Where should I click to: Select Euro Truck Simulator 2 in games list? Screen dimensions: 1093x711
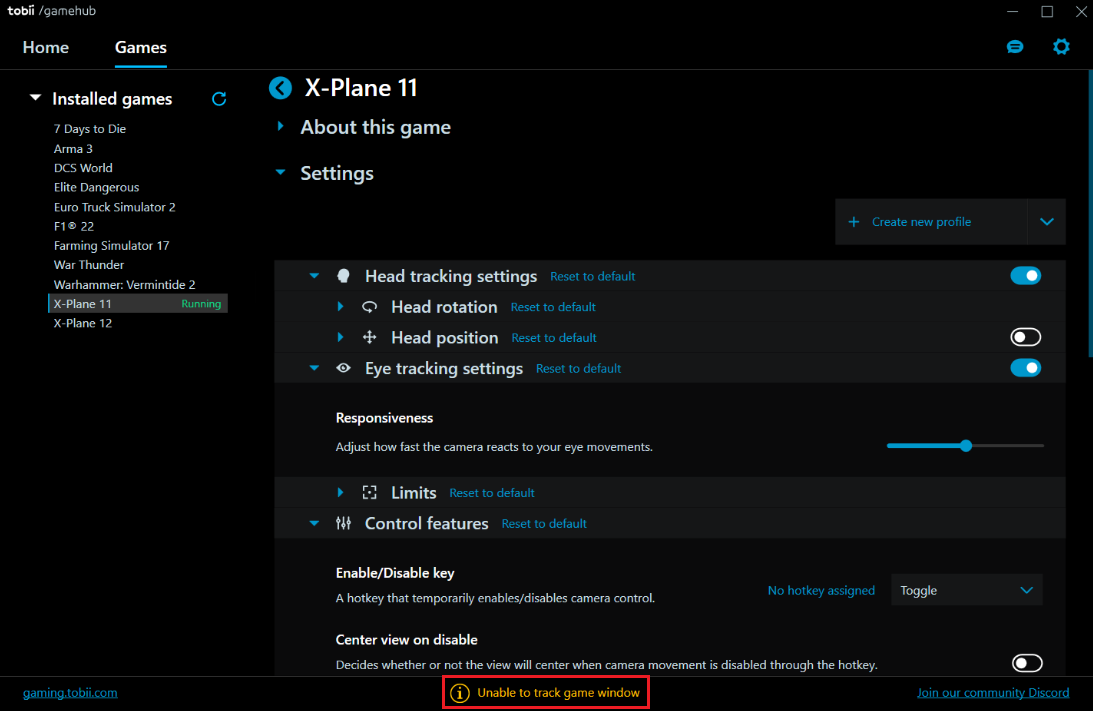115,207
